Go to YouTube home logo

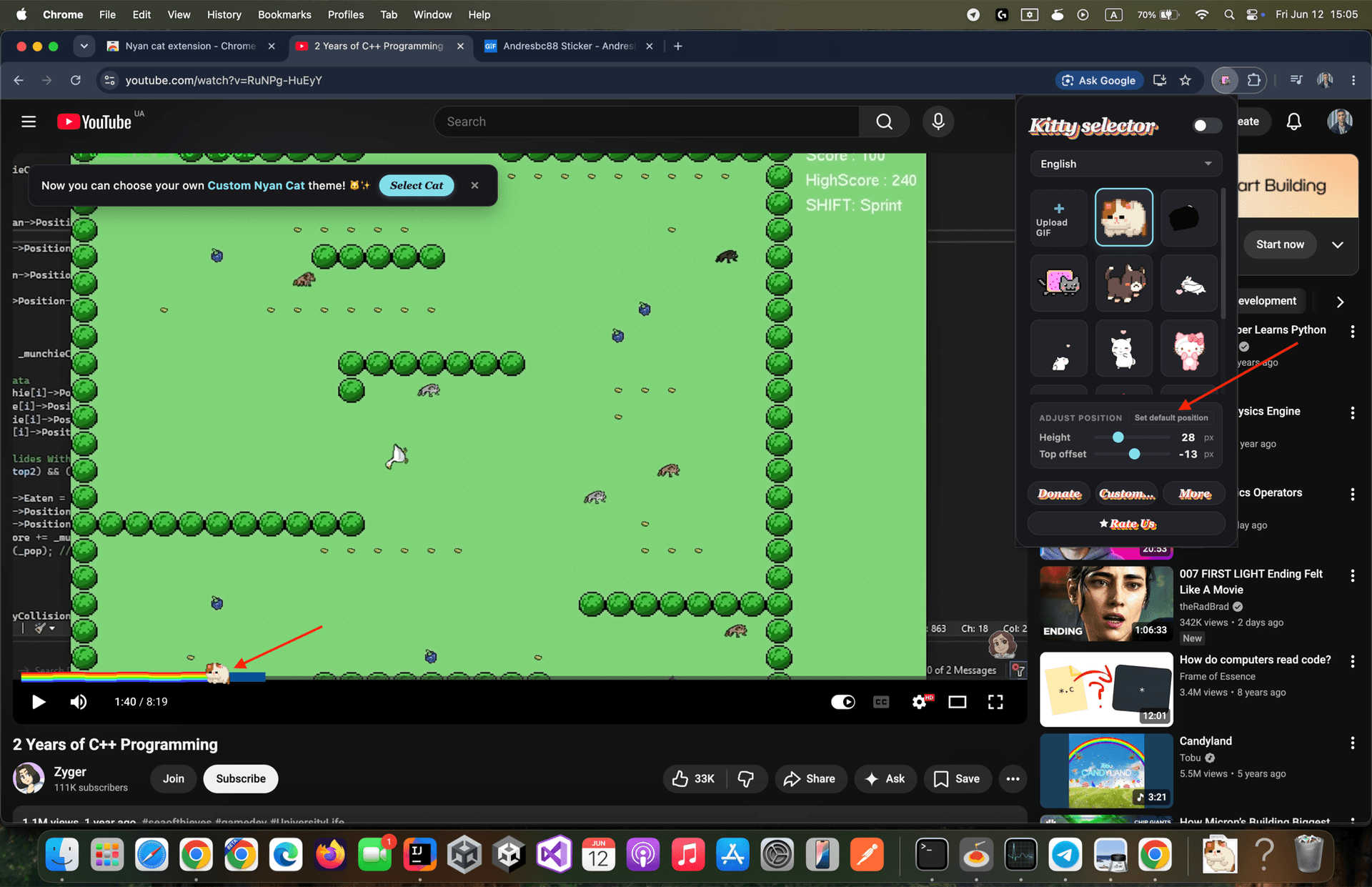pyautogui.click(x=95, y=122)
